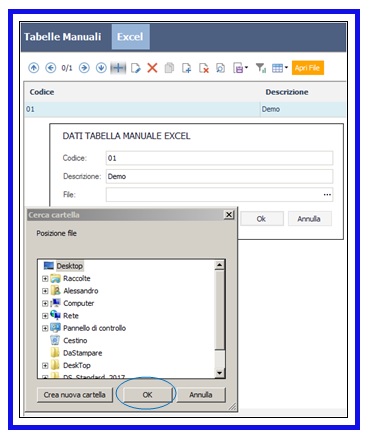Confirm folder with OK in Cerca cartella
Screen dimensions: 369x438
148,395
